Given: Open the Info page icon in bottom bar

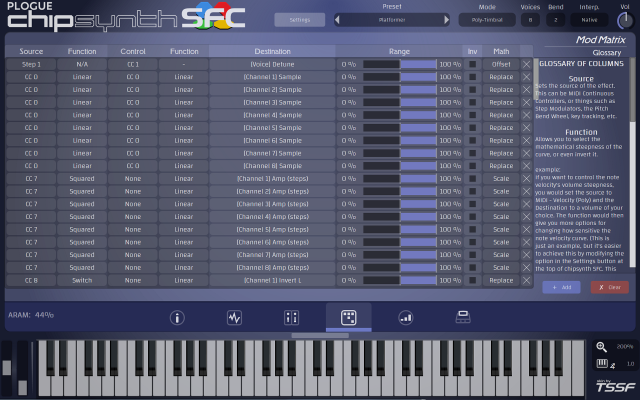Looking at the screenshot, I should pos(177,318).
